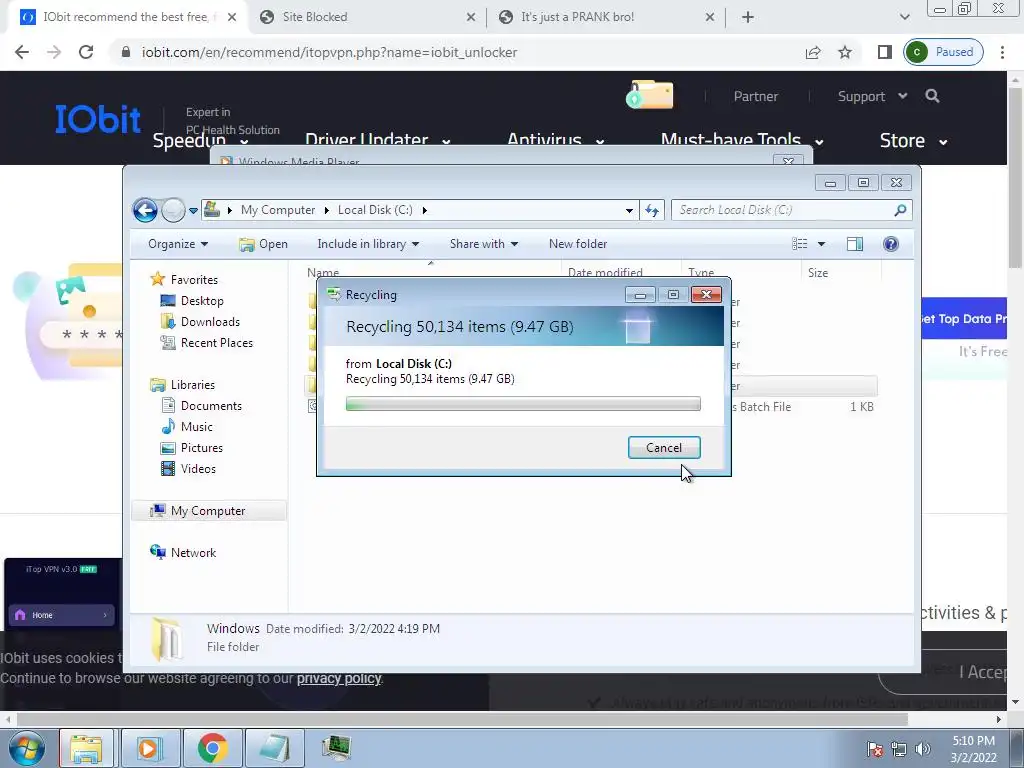The width and height of the screenshot is (1024, 768).
Task: Open Explorer help icon
Action: click(x=891, y=244)
